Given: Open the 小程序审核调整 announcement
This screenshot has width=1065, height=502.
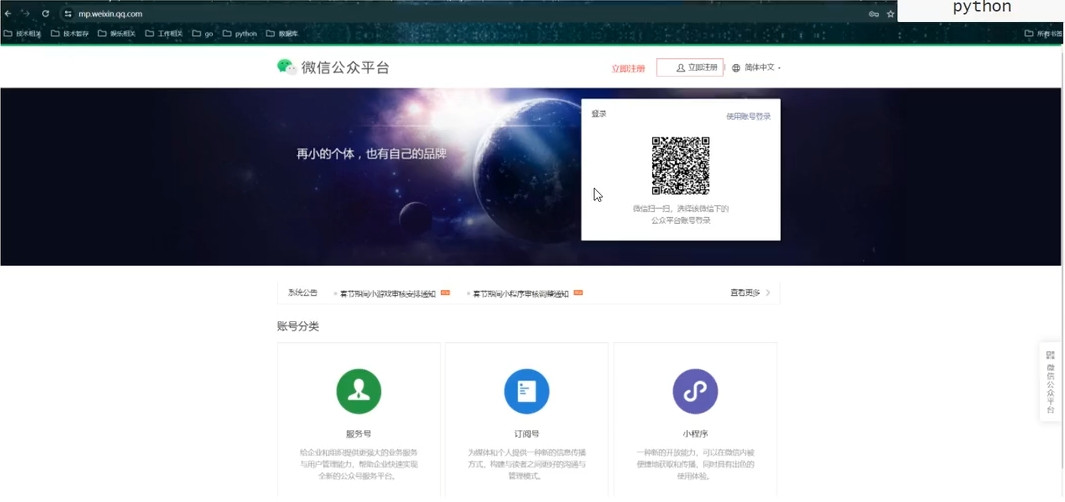Looking at the screenshot, I should [521, 293].
